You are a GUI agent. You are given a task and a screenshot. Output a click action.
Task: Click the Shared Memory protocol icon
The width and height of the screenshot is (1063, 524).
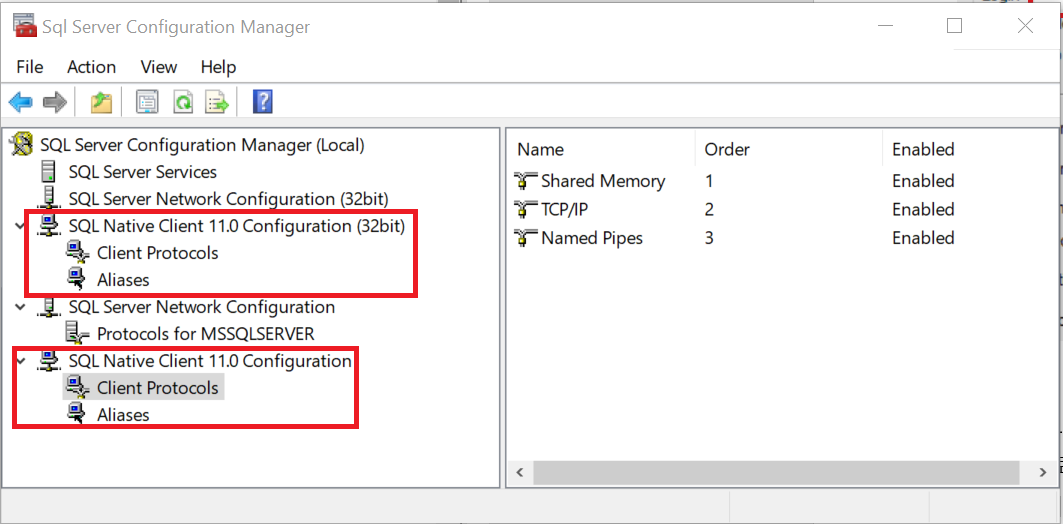tap(525, 181)
